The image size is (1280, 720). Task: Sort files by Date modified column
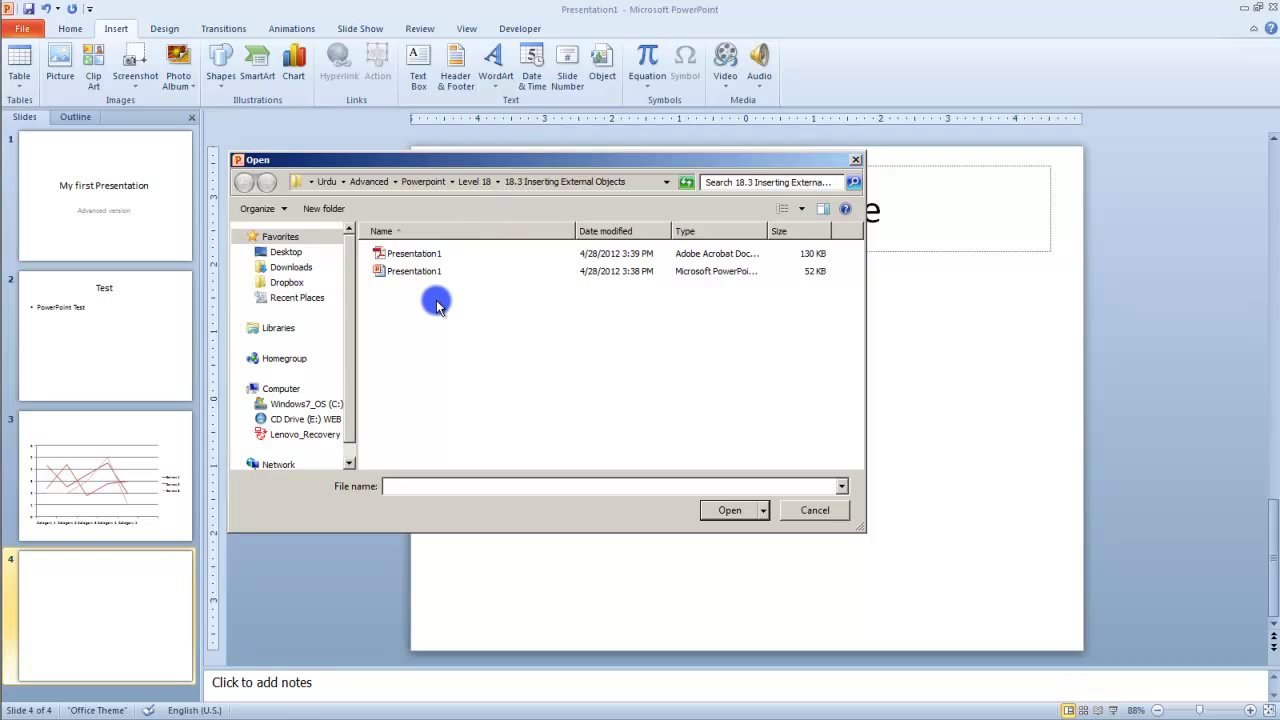click(x=623, y=231)
